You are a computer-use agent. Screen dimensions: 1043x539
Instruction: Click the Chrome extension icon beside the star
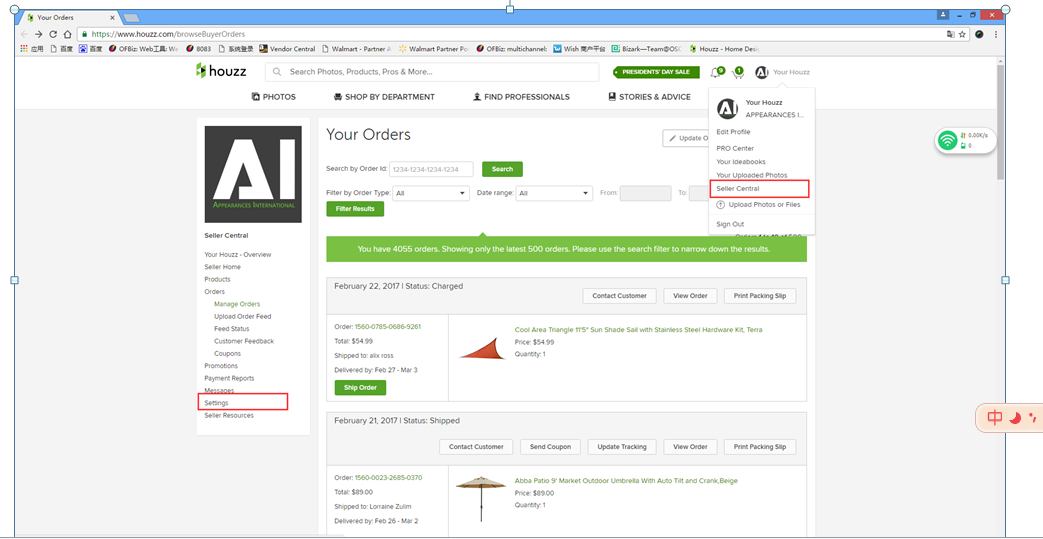(x=979, y=34)
